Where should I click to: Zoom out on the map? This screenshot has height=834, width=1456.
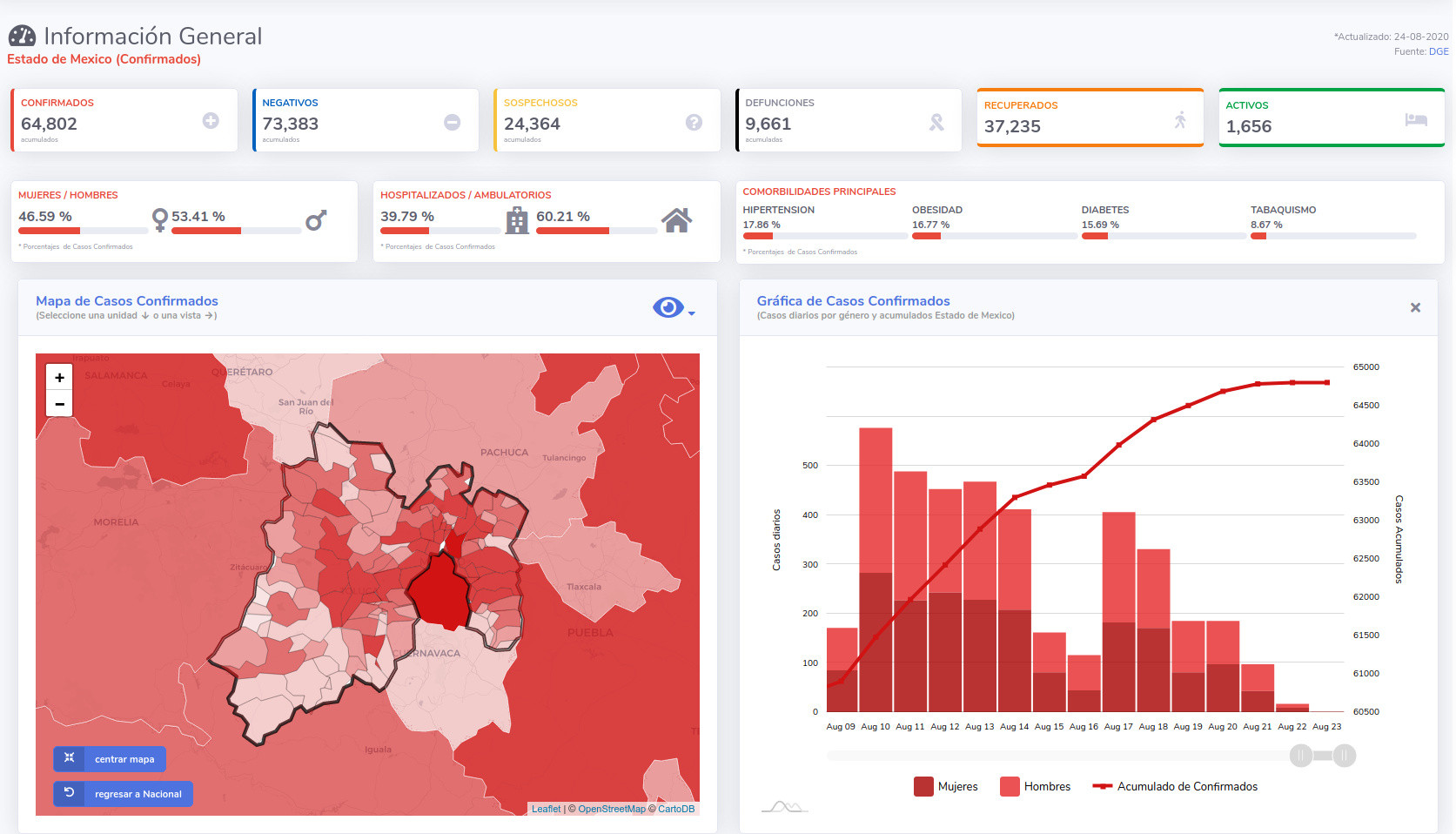(59, 403)
